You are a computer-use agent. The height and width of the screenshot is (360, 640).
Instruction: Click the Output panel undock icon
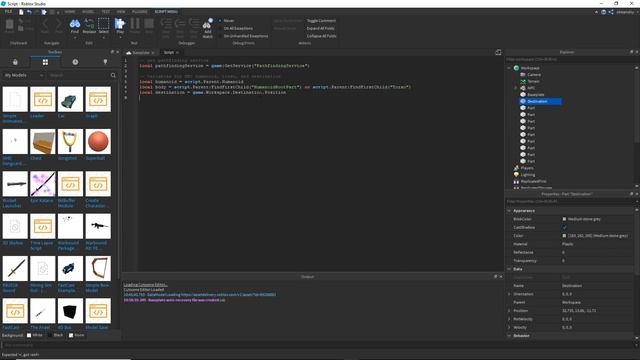496,276
